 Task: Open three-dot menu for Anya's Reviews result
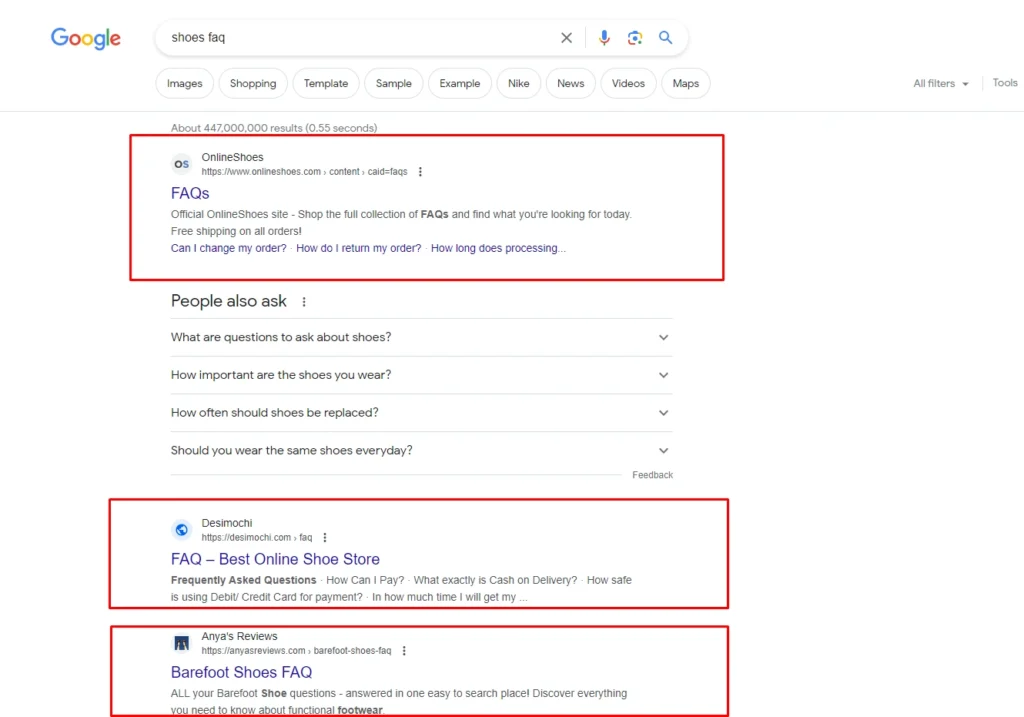pos(404,650)
